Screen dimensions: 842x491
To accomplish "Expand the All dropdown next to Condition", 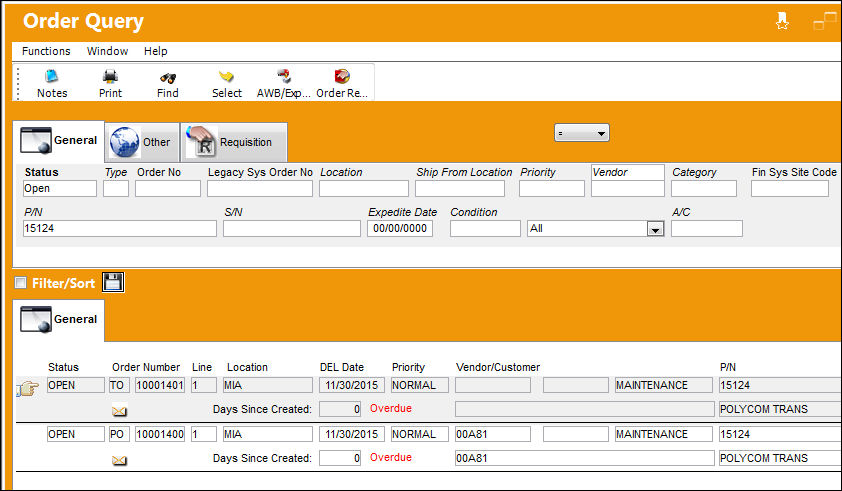I will click(655, 229).
